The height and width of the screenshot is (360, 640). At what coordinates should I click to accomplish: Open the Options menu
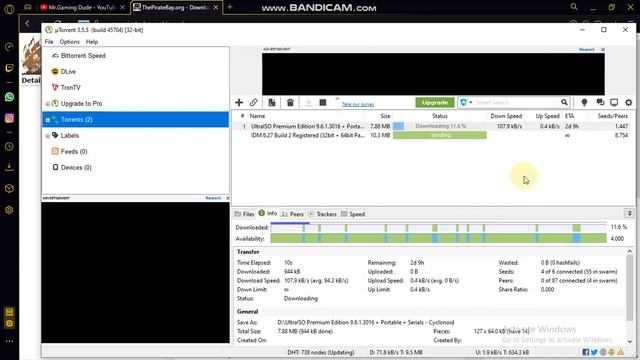pyautogui.click(x=69, y=42)
